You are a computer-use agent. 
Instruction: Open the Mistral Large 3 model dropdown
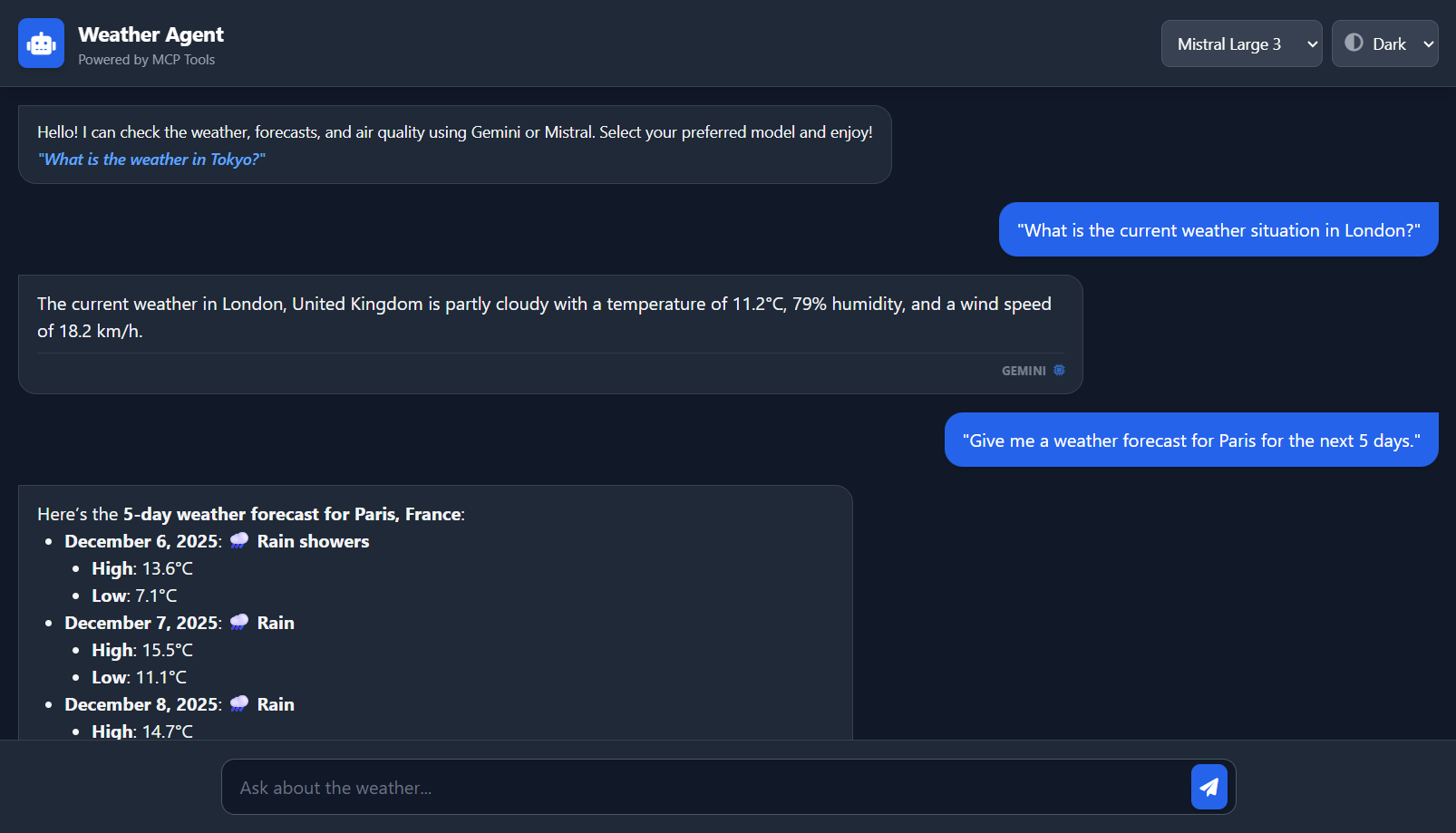point(1241,43)
